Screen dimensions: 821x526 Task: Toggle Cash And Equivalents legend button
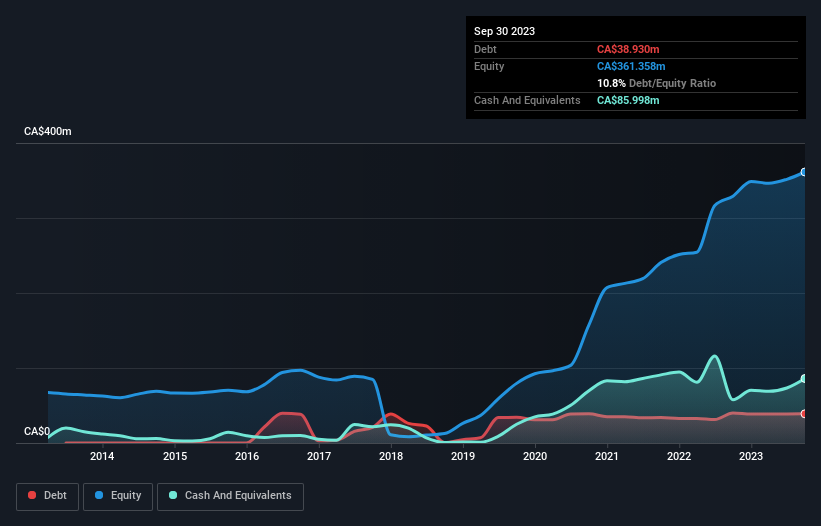230,496
